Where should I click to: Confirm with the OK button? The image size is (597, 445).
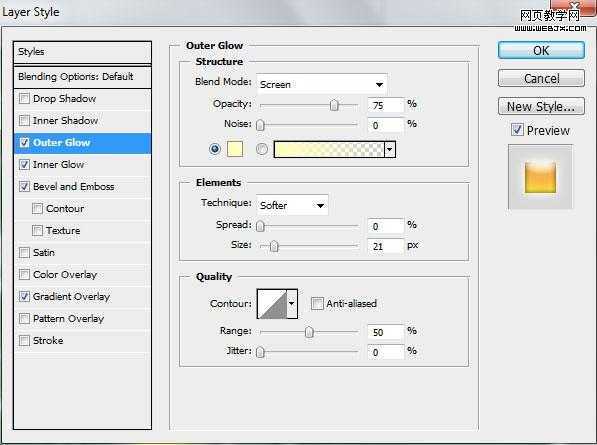click(x=541, y=50)
